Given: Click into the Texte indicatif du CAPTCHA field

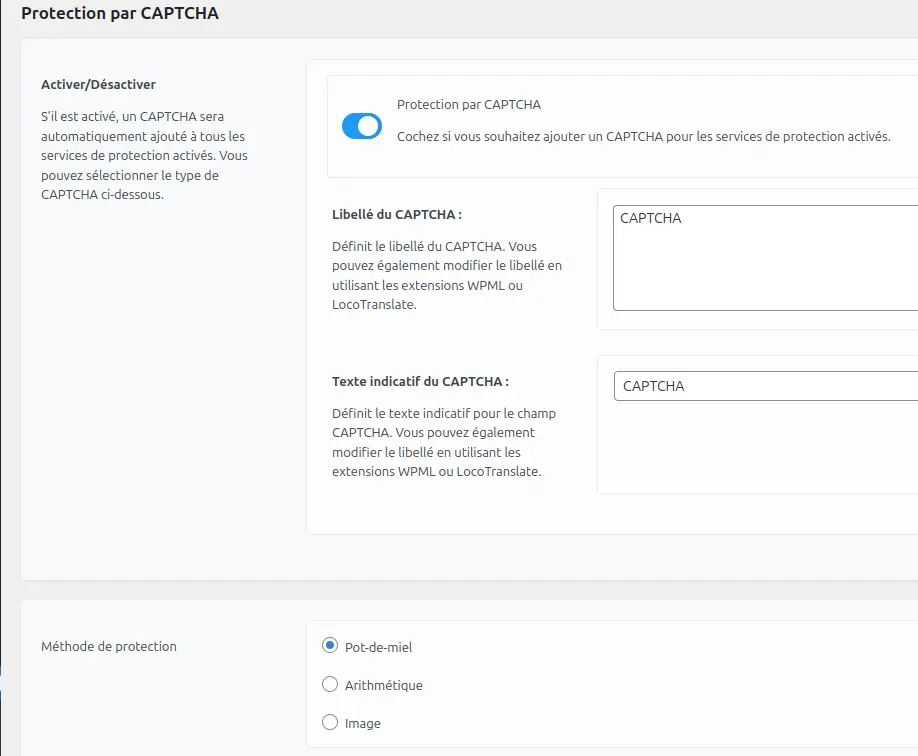Looking at the screenshot, I should pos(766,386).
